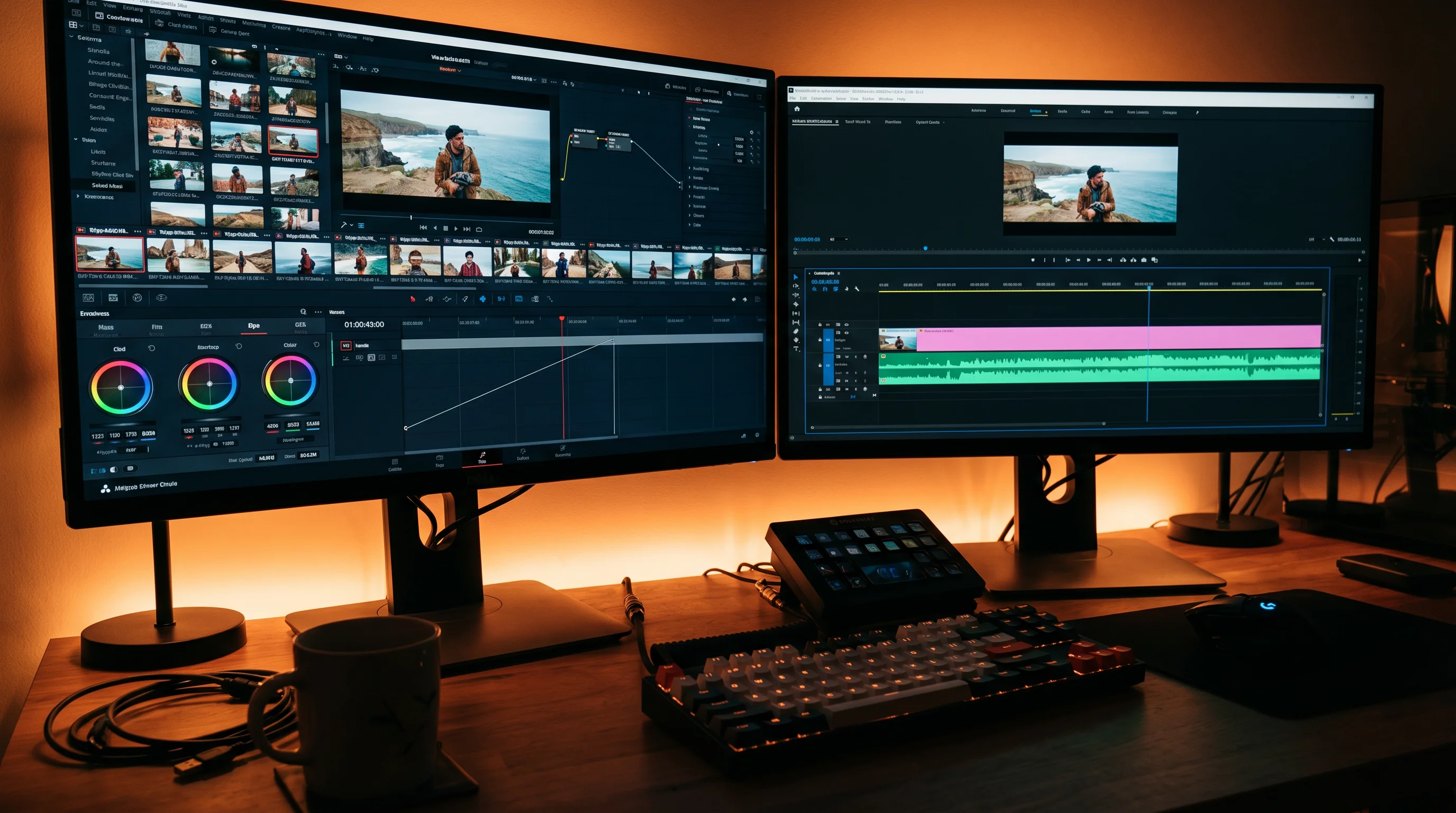Viewport: 1456px width, 813px height.
Task: Open the viewer timecode dropdown on left monitor
Action: click(523, 78)
